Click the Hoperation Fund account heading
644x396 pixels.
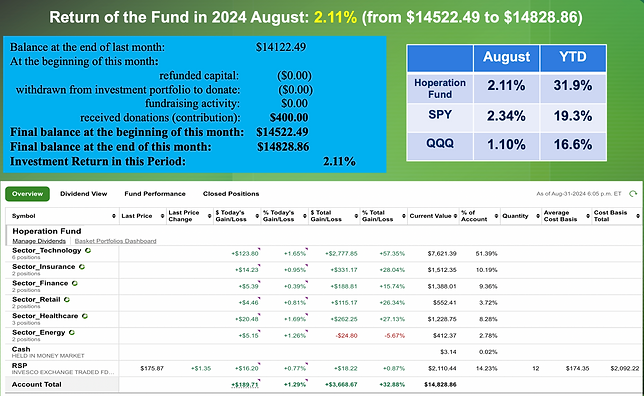tap(47, 231)
